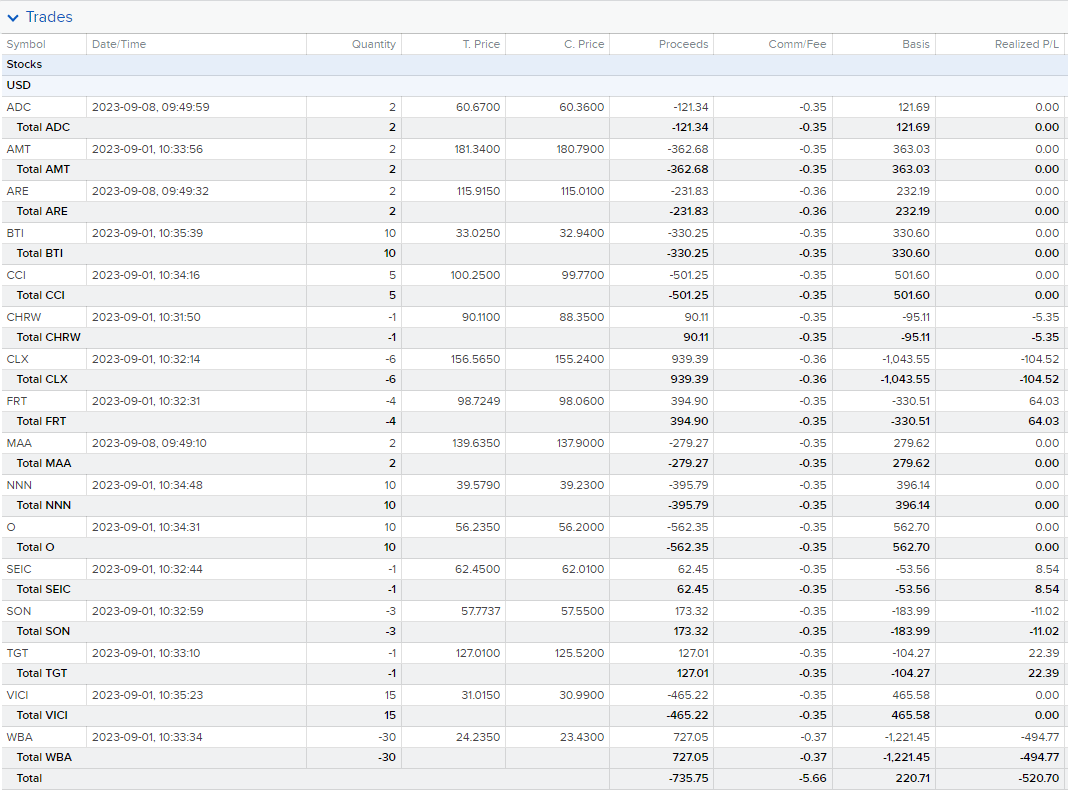
Task: Click BTI proceeds value -330.25
Action: click(688, 233)
